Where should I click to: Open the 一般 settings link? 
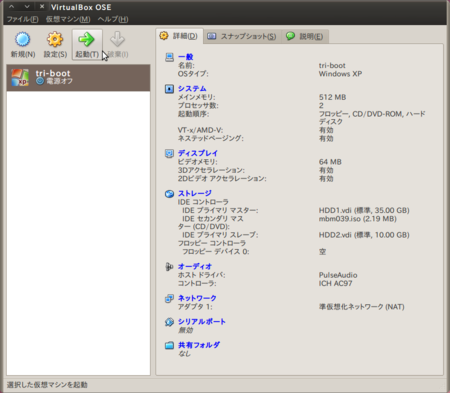coord(185,57)
